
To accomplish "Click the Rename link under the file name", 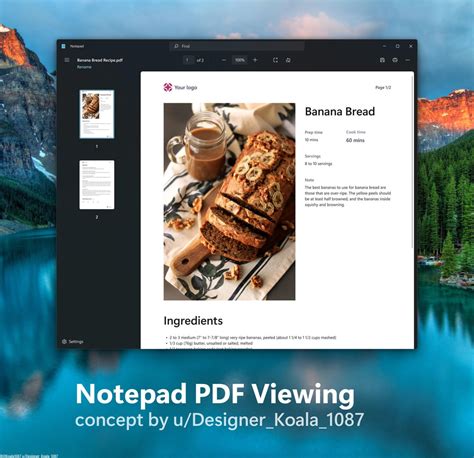I will point(84,67).
